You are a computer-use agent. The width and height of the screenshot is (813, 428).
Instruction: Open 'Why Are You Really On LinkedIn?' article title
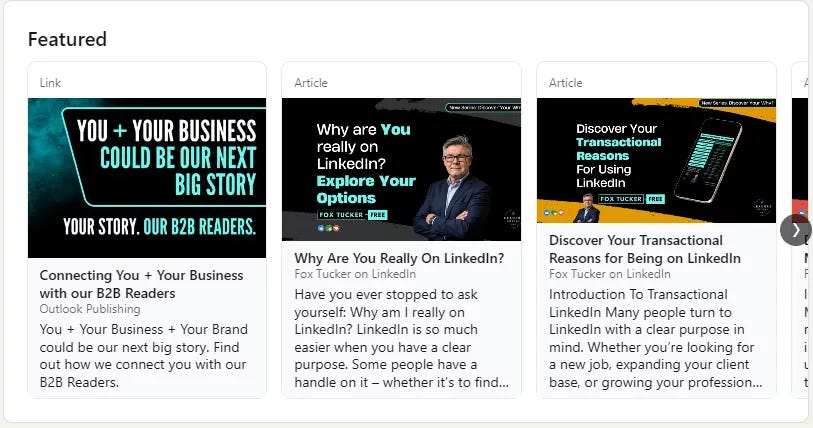(x=399, y=258)
